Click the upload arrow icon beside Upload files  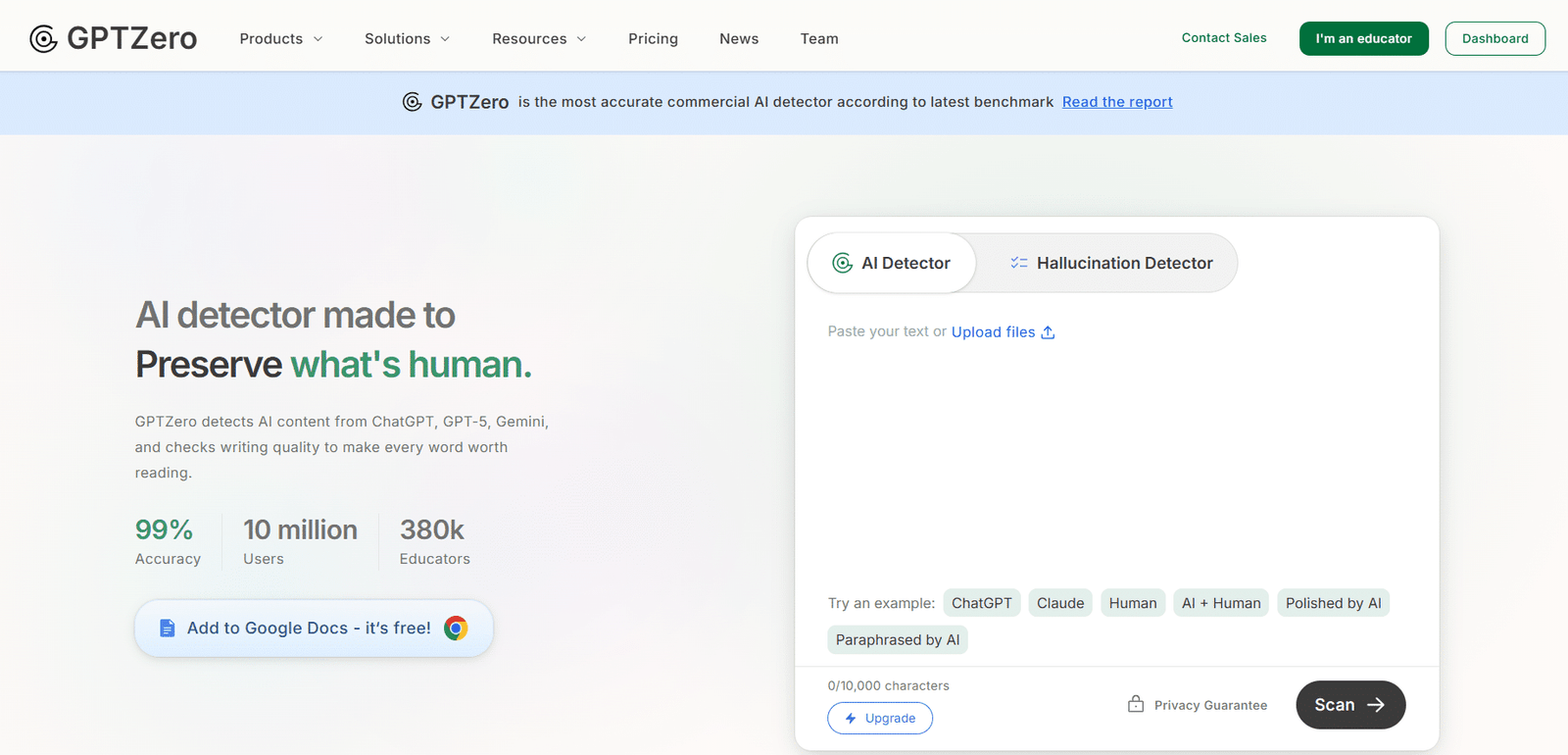click(1048, 332)
